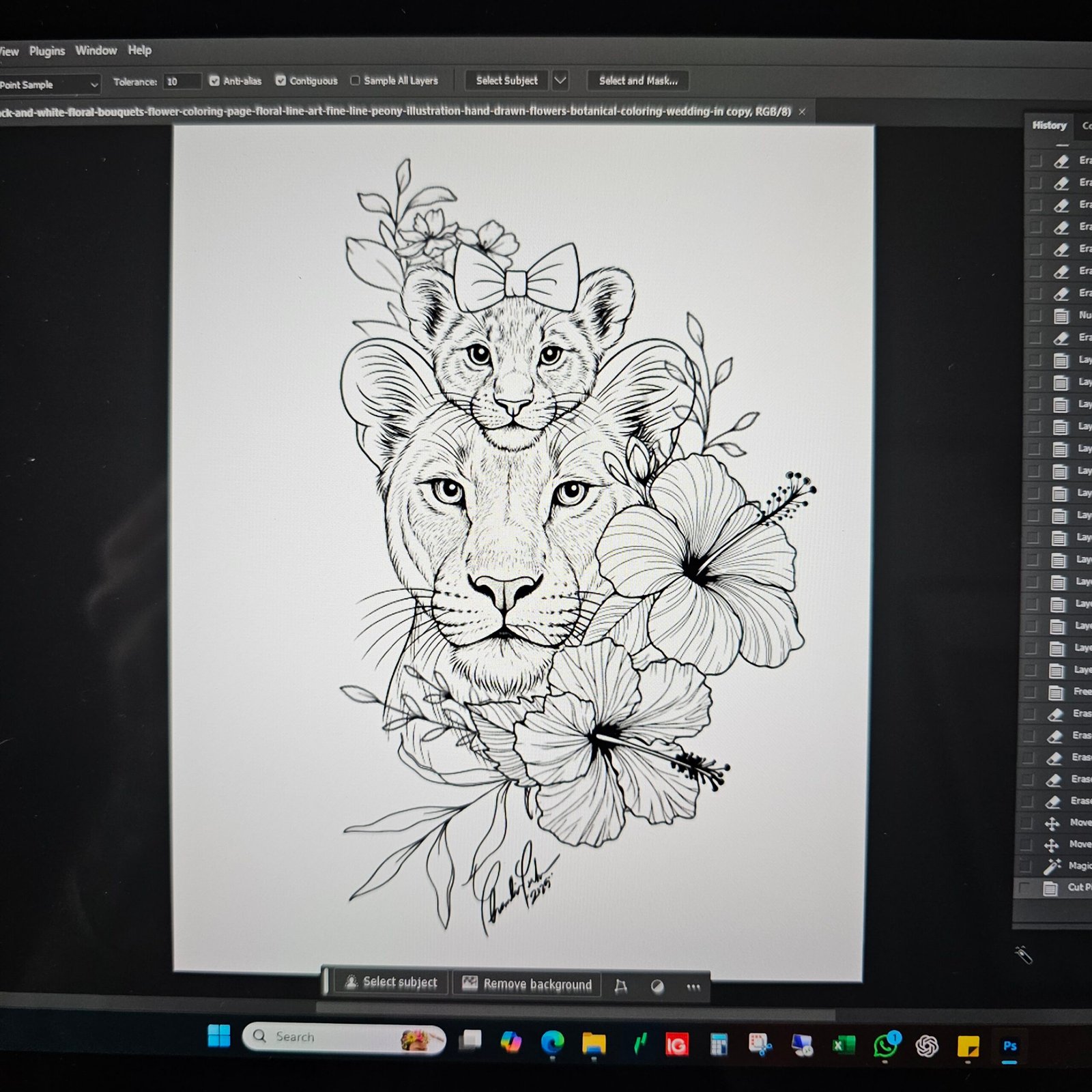Switch to the History panel tab
This screenshot has height=1092, width=1092.
click(1049, 126)
